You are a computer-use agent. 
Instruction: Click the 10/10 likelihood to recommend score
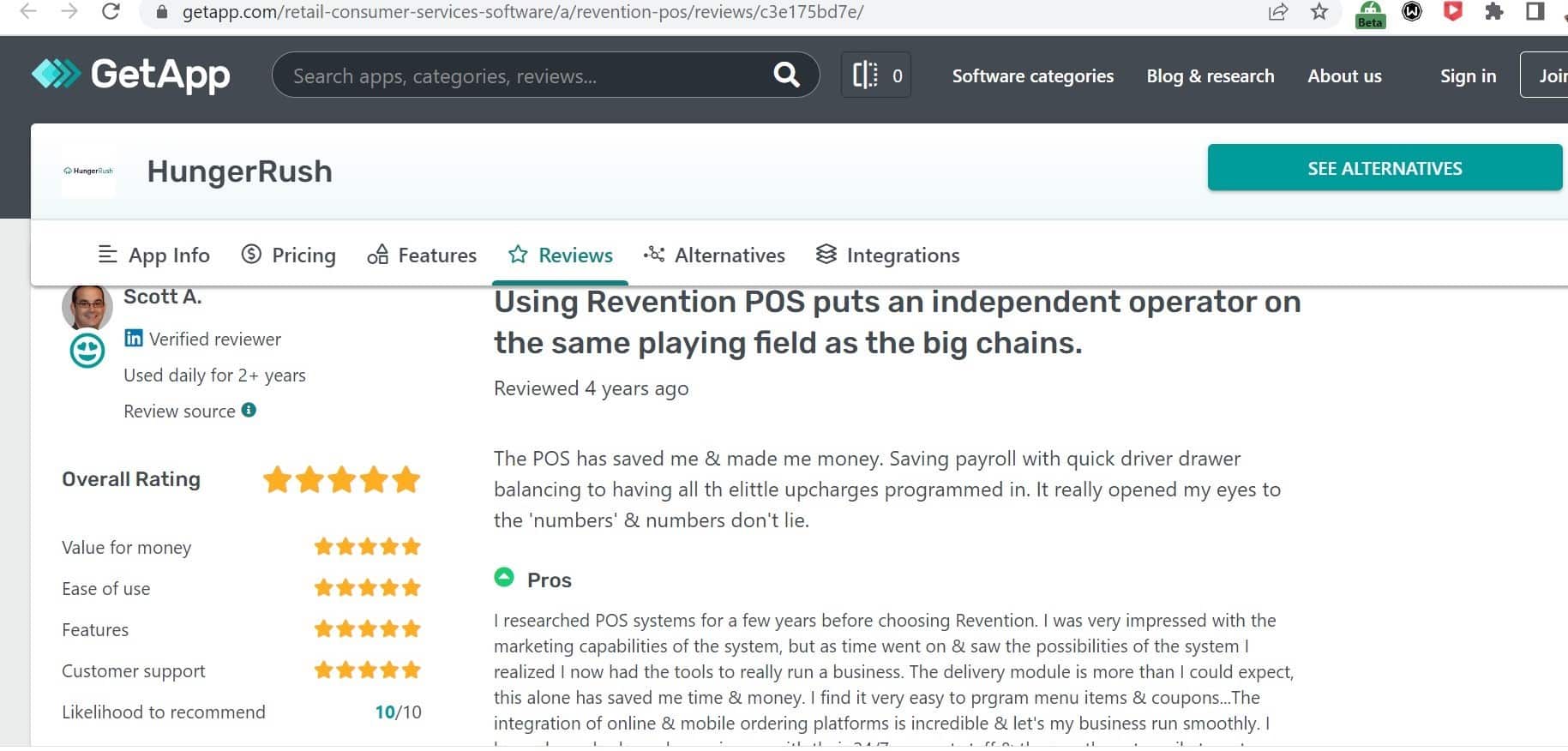click(x=398, y=712)
